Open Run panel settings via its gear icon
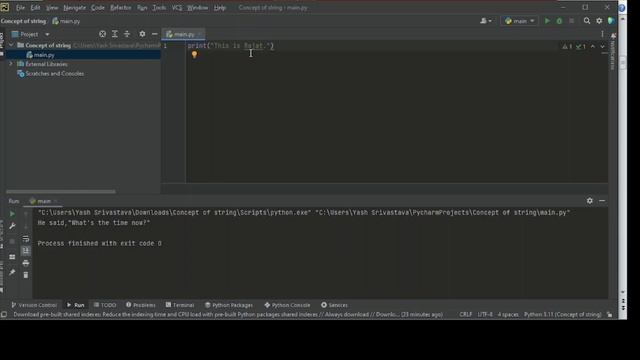 pos(589,201)
